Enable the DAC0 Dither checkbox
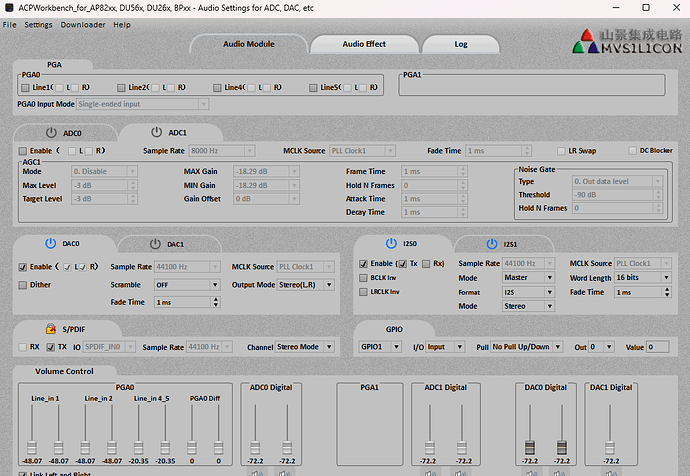 point(23,285)
